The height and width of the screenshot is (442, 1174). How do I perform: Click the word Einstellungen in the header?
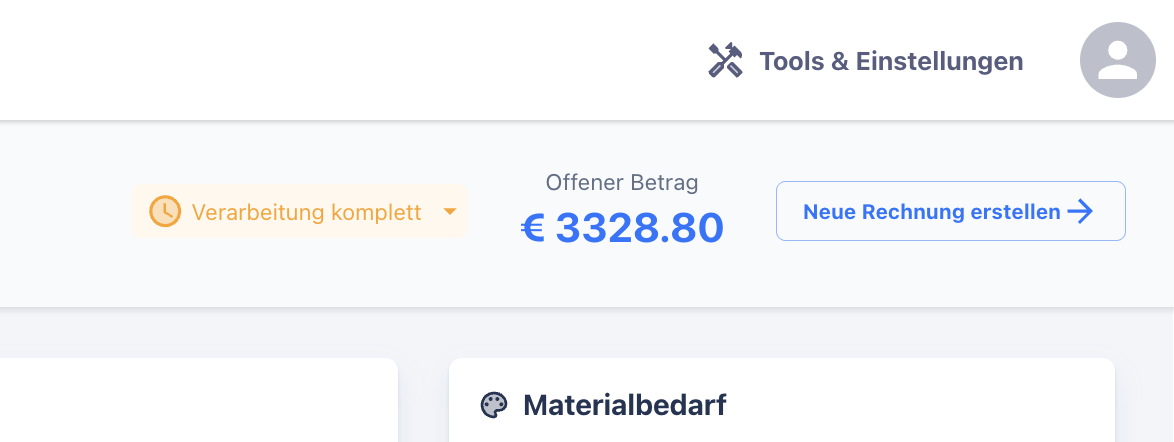click(x=940, y=61)
